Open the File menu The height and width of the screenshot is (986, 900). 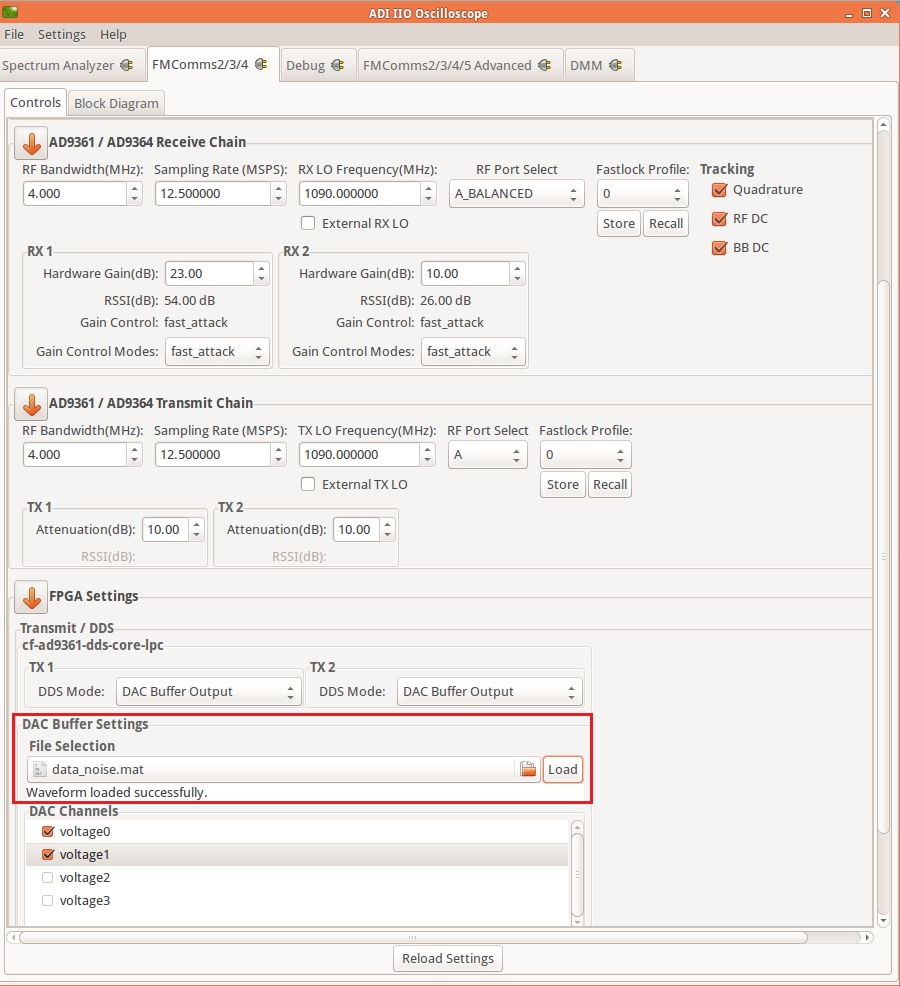pos(14,35)
